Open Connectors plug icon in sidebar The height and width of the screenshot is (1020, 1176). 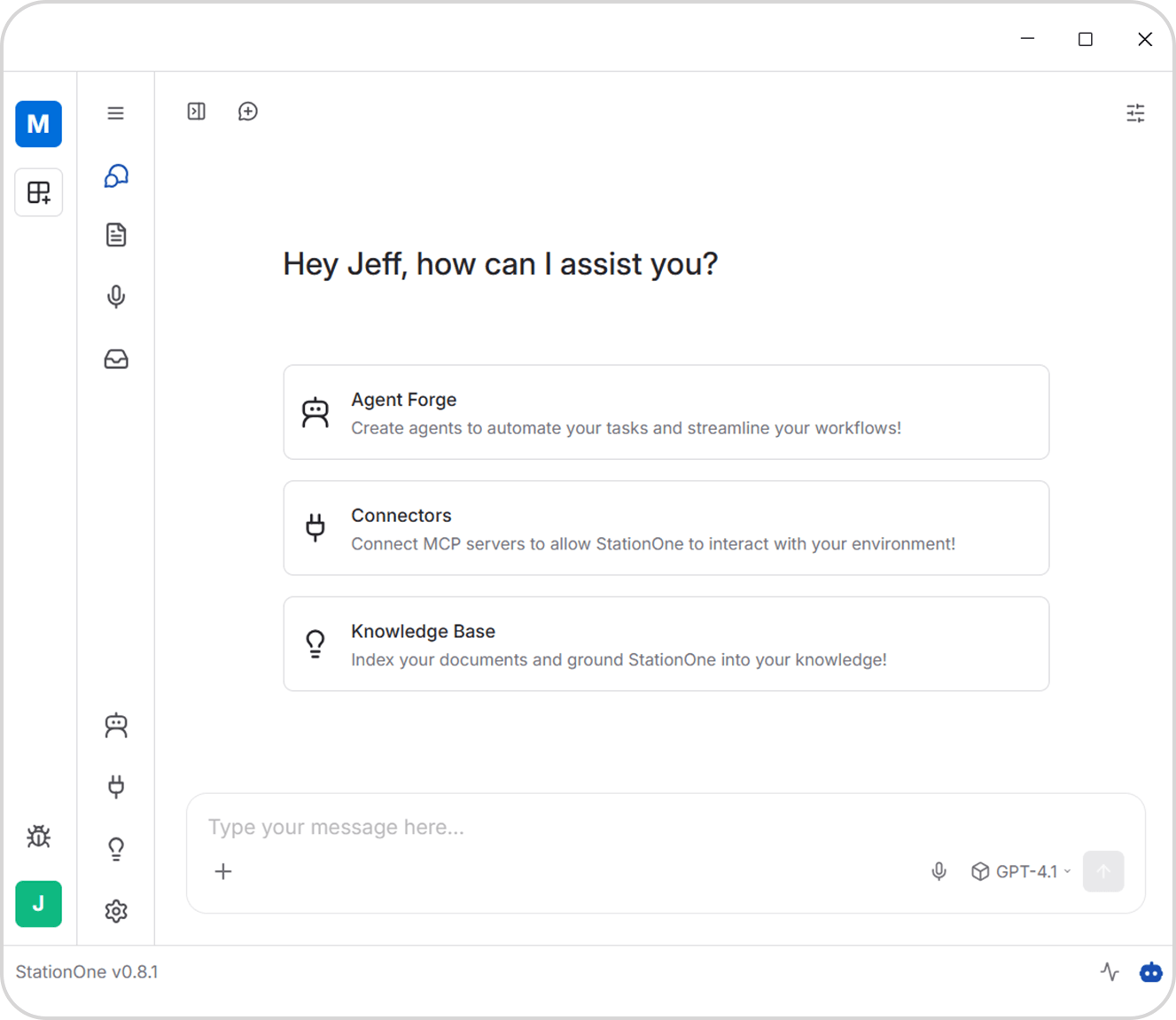pyautogui.click(x=116, y=786)
